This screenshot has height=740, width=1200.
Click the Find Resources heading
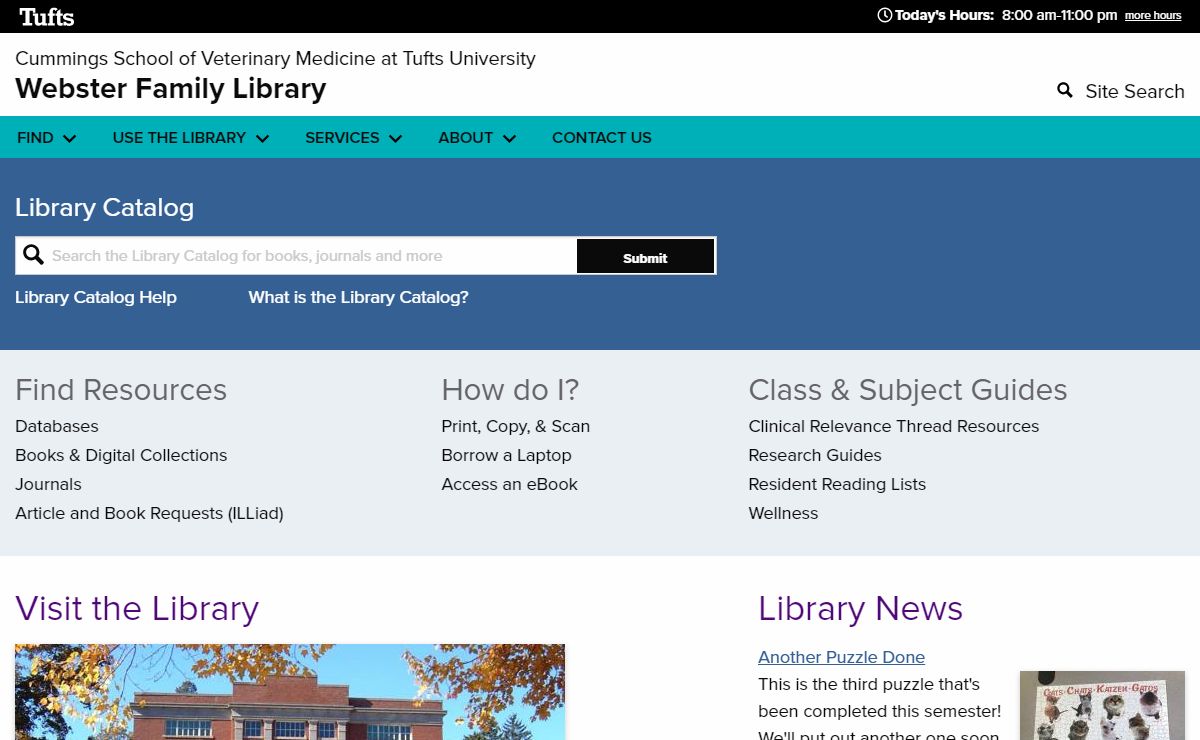pyautogui.click(x=121, y=389)
